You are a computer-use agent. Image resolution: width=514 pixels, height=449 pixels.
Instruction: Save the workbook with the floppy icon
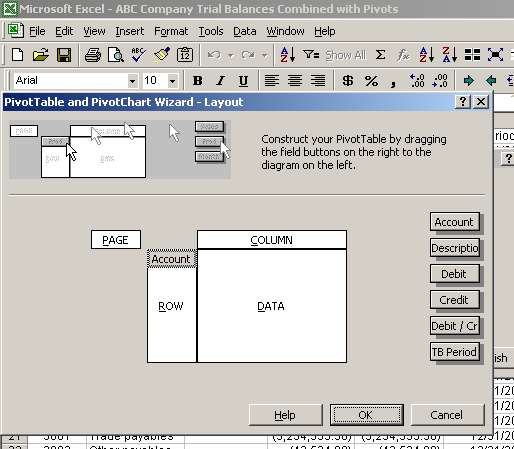tap(64, 55)
